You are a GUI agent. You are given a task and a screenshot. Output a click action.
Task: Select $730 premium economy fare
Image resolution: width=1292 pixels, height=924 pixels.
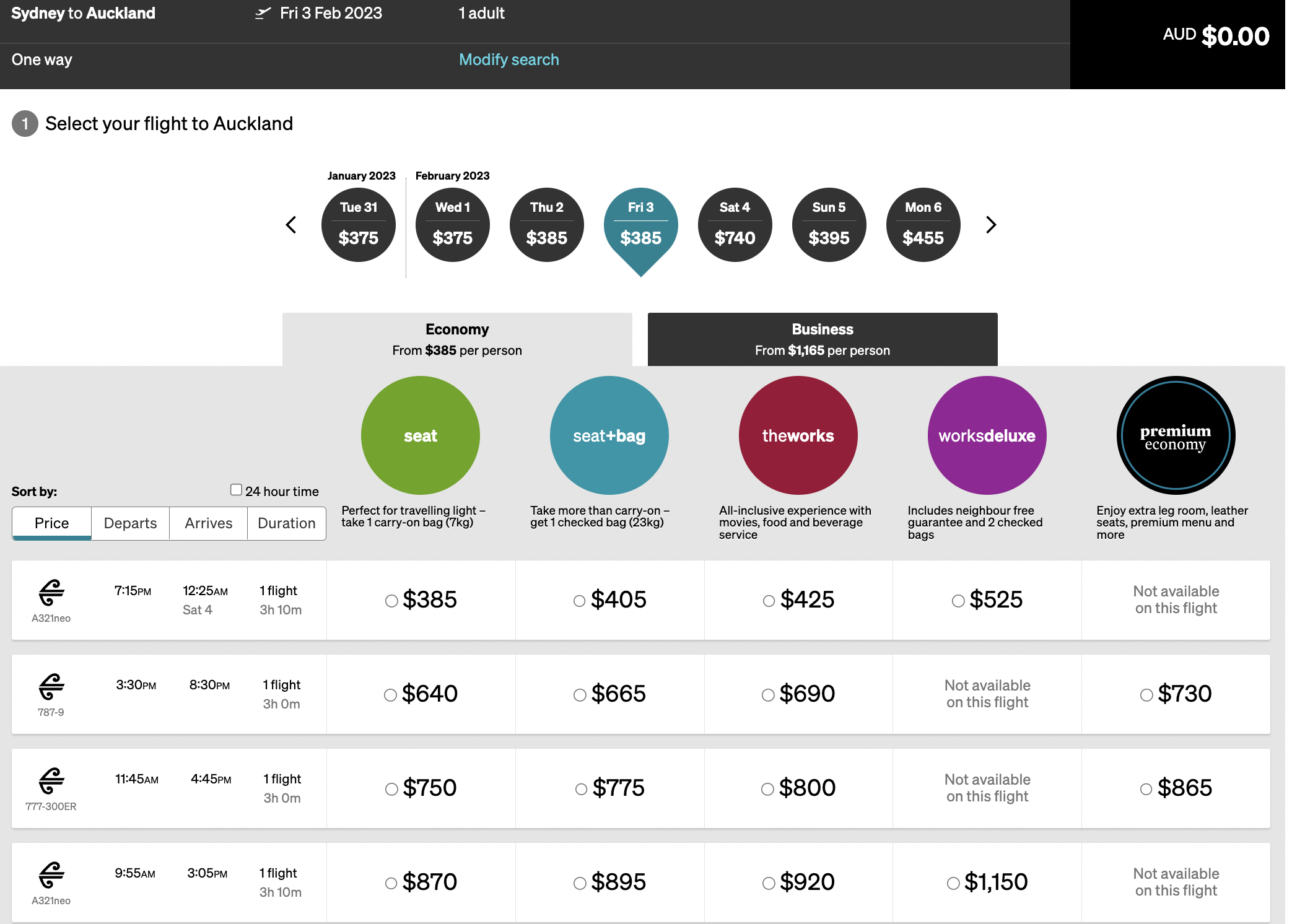pos(1146,695)
